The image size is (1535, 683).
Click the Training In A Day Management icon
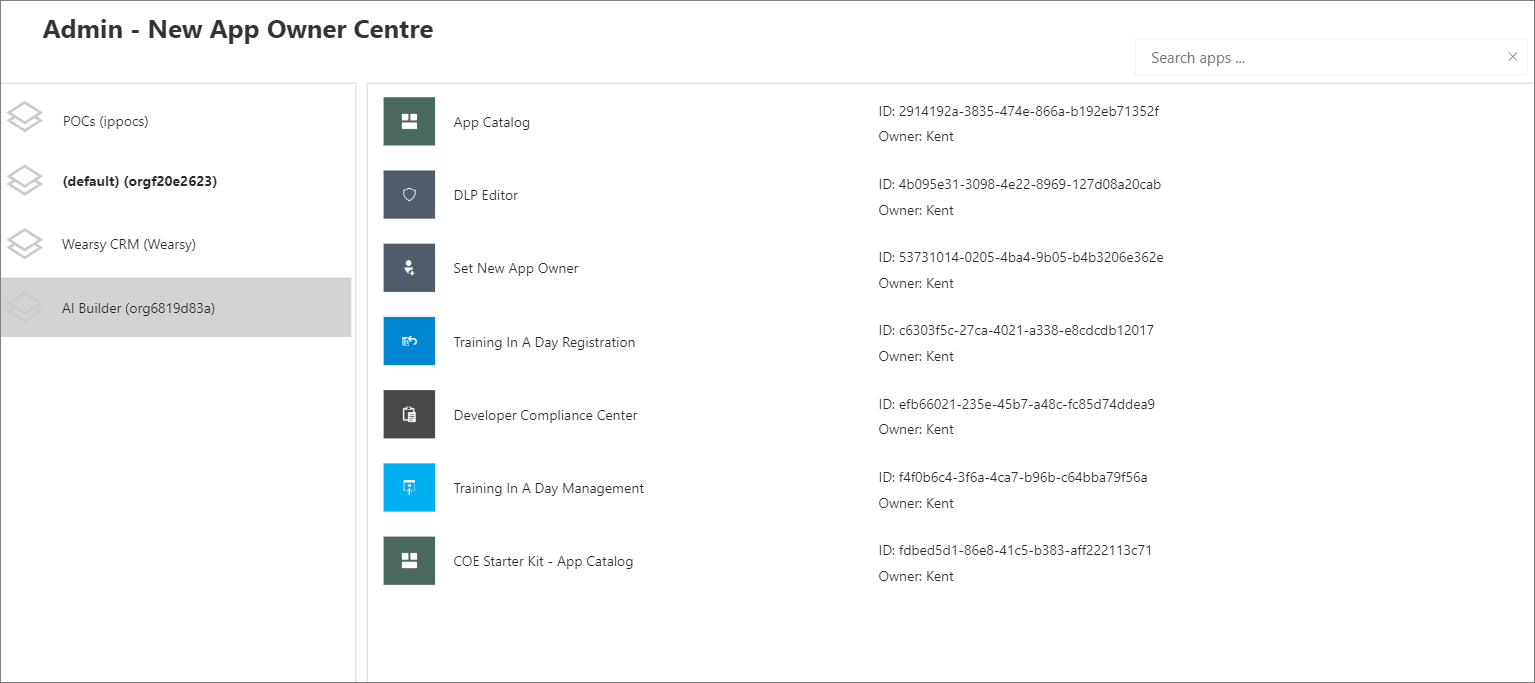point(409,487)
